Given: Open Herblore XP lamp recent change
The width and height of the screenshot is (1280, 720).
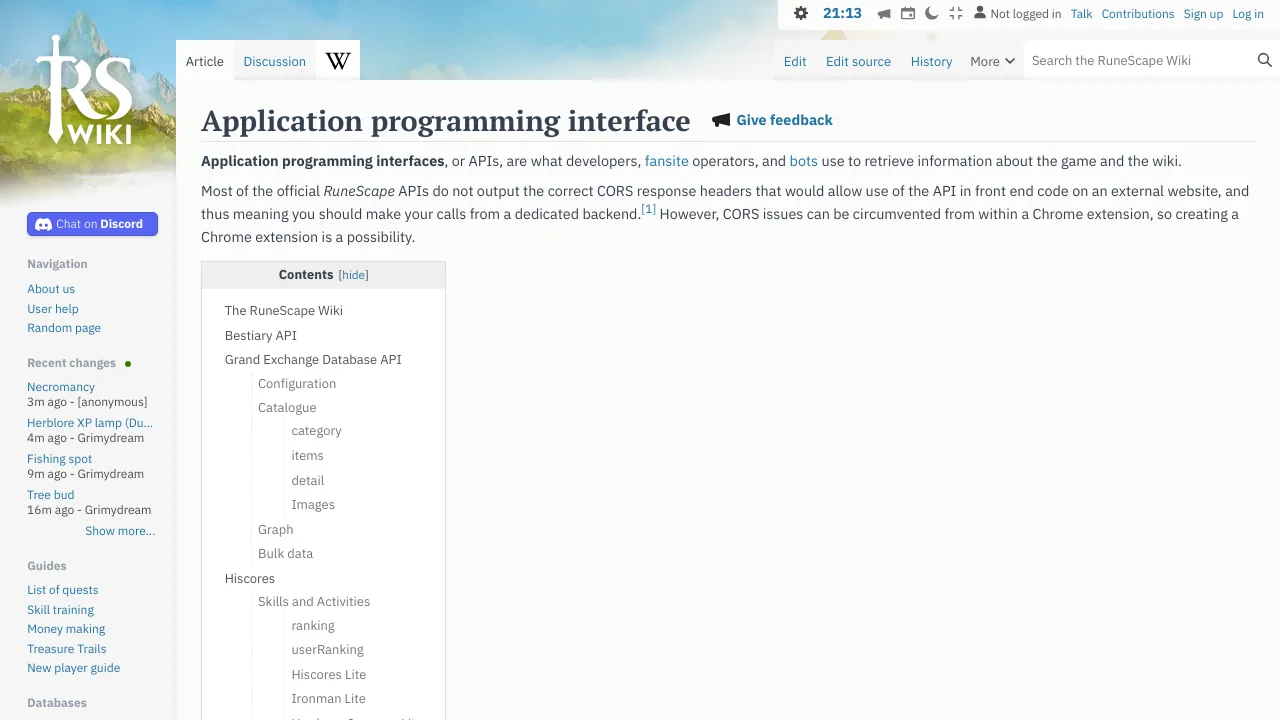Looking at the screenshot, I should 90,423.
